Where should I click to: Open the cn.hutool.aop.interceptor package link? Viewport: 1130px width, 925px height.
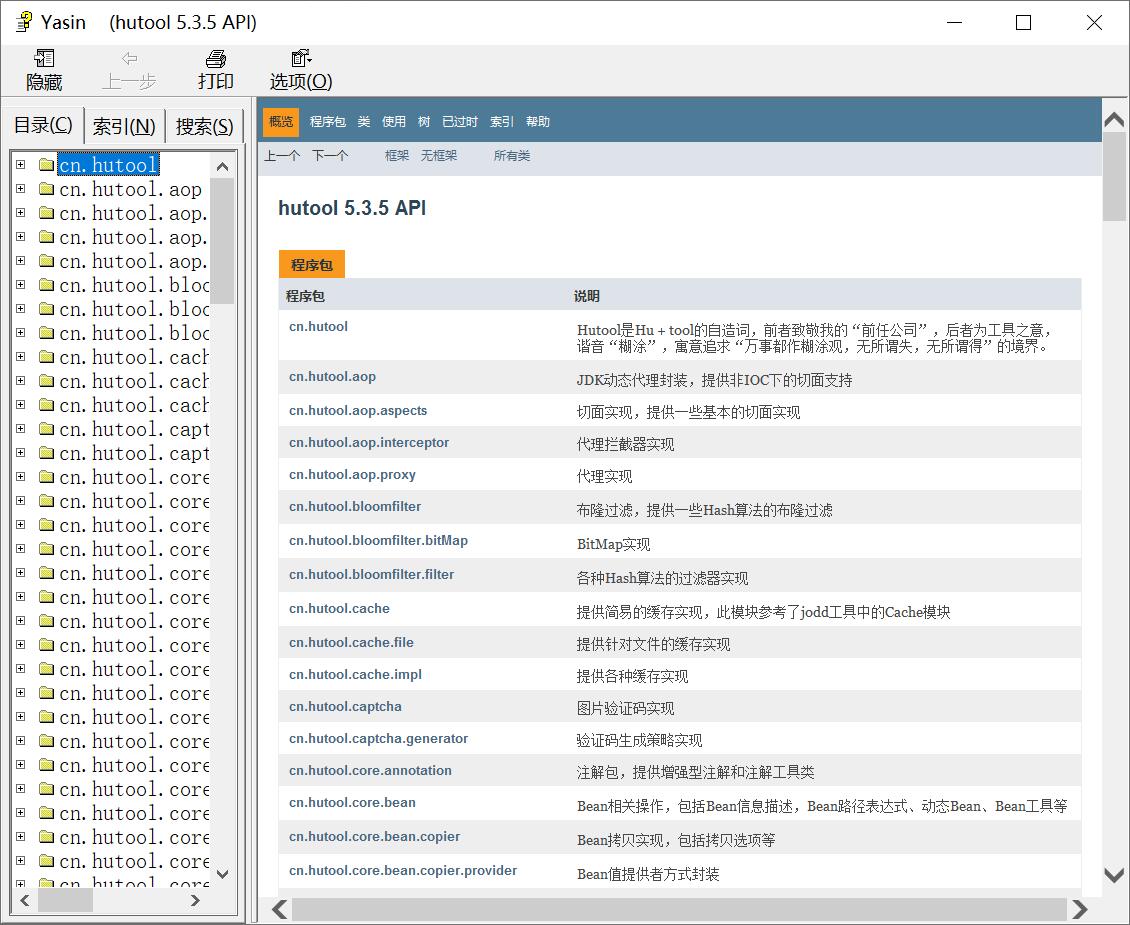(369, 442)
